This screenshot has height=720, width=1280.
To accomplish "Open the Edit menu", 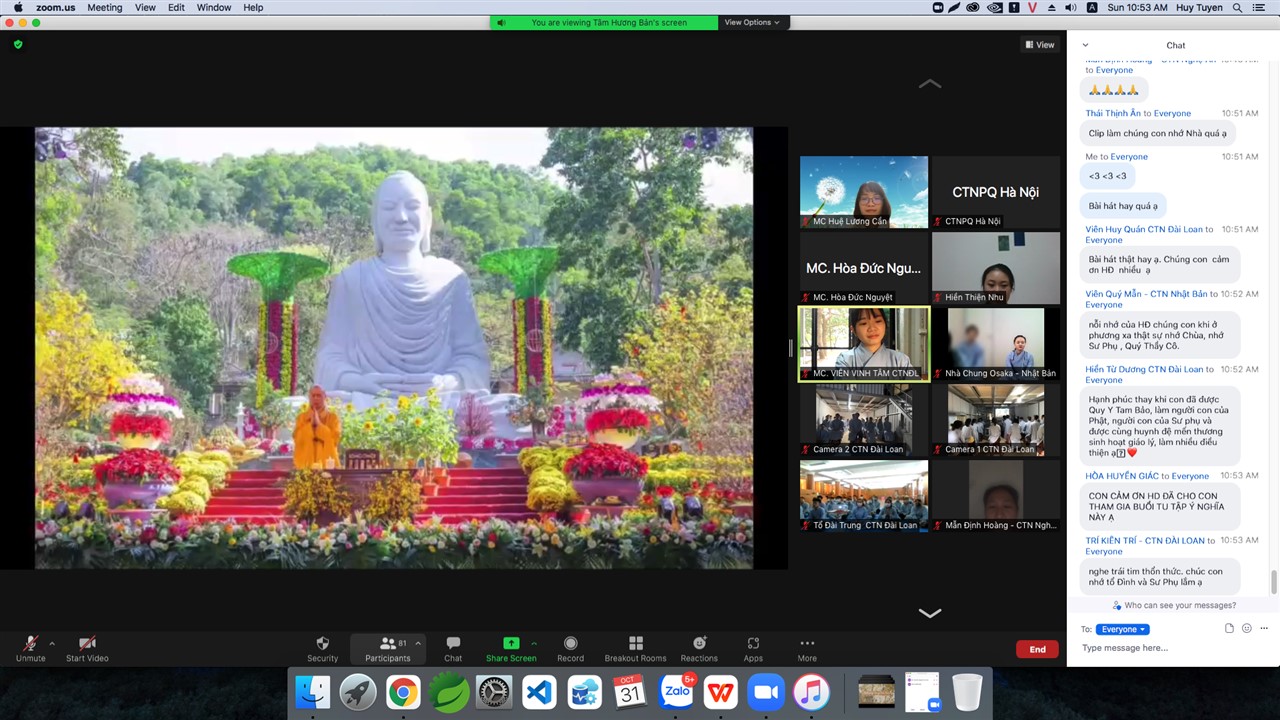I will pos(176,7).
